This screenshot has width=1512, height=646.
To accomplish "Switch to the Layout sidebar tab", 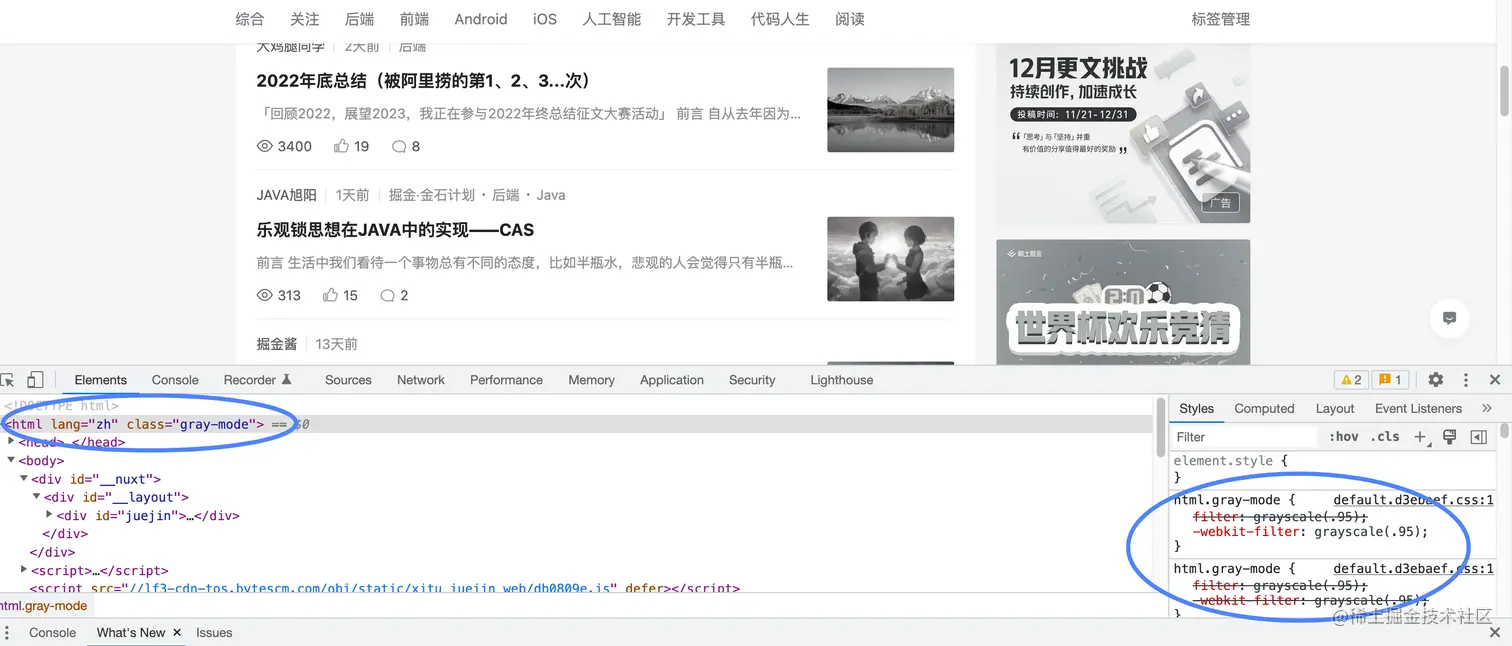I will tap(1335, 408).
